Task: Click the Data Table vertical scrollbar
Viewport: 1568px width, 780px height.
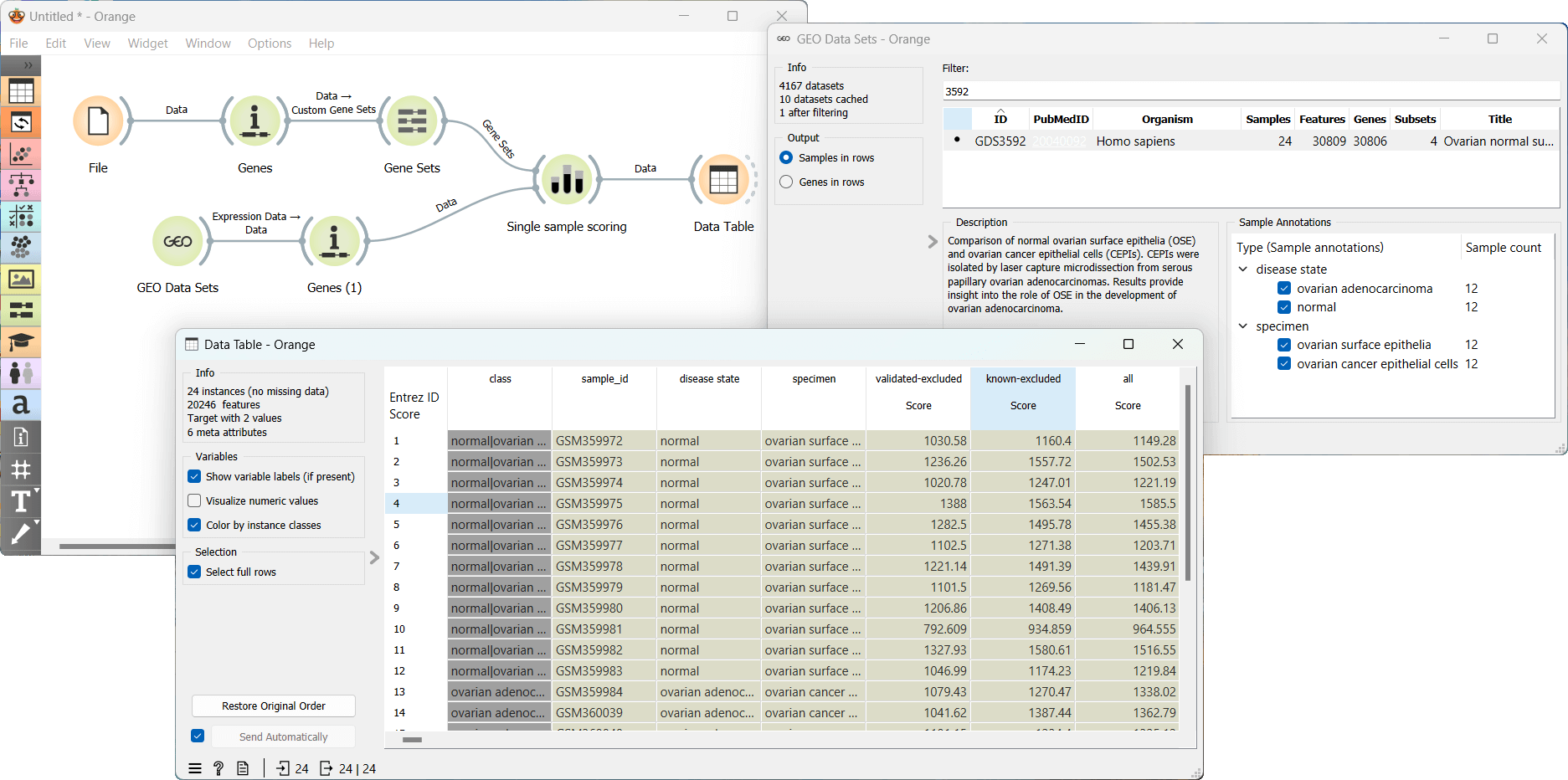Action: pos(1188,483)
